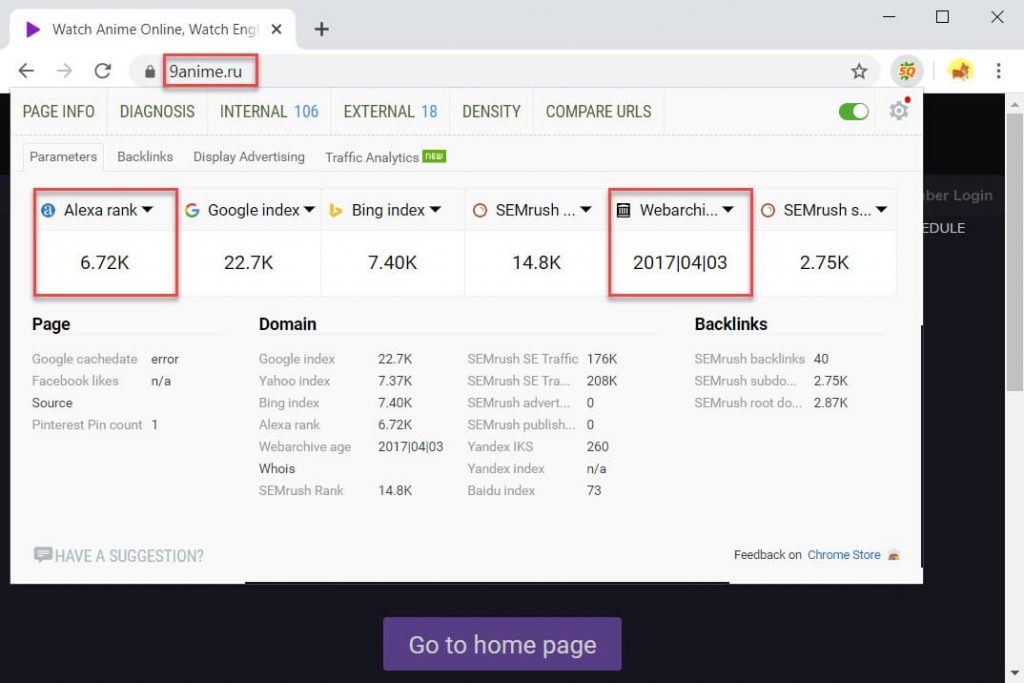Click the 9anime.ru address bar
The height and width of the screenshot is (683, 1024).
pos(503,71)
